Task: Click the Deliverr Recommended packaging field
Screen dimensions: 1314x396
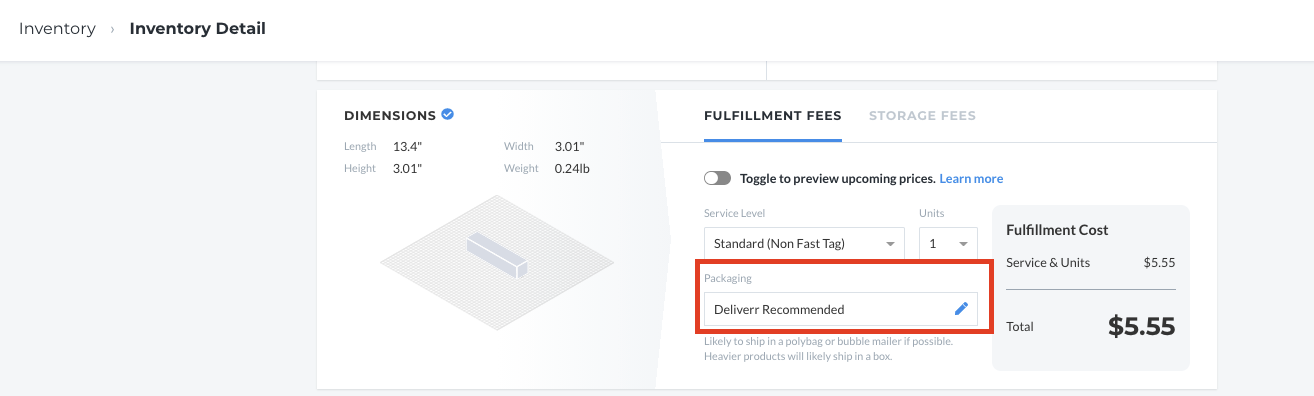Action: click(840, 309)
